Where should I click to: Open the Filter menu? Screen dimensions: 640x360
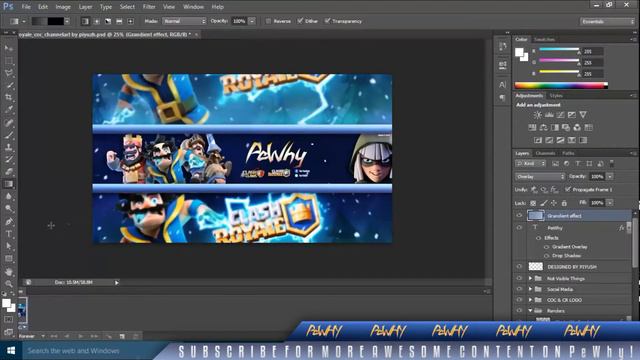(x=149, y=7)
